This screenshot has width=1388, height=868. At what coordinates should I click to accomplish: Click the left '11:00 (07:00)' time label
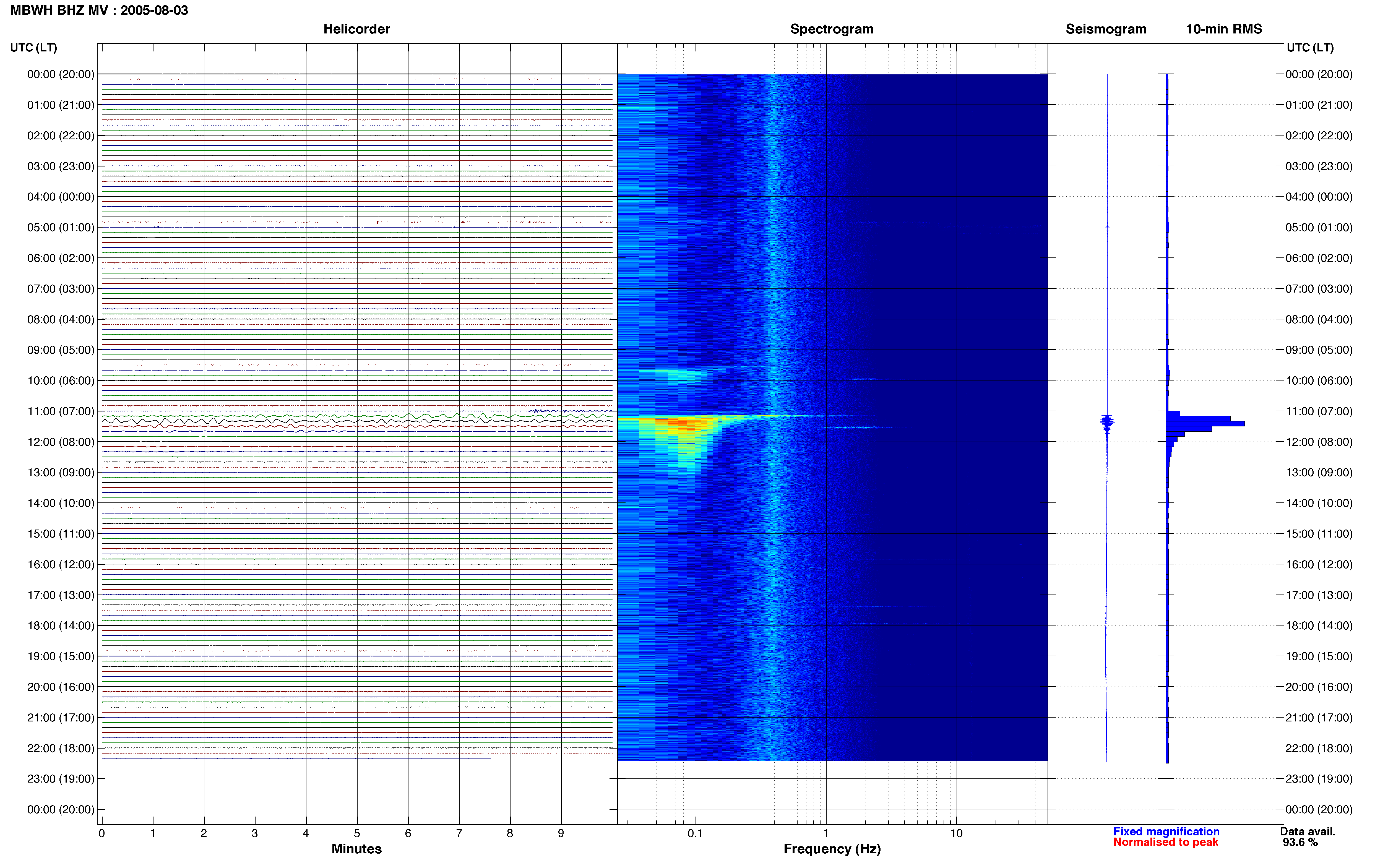pos(61,411)
